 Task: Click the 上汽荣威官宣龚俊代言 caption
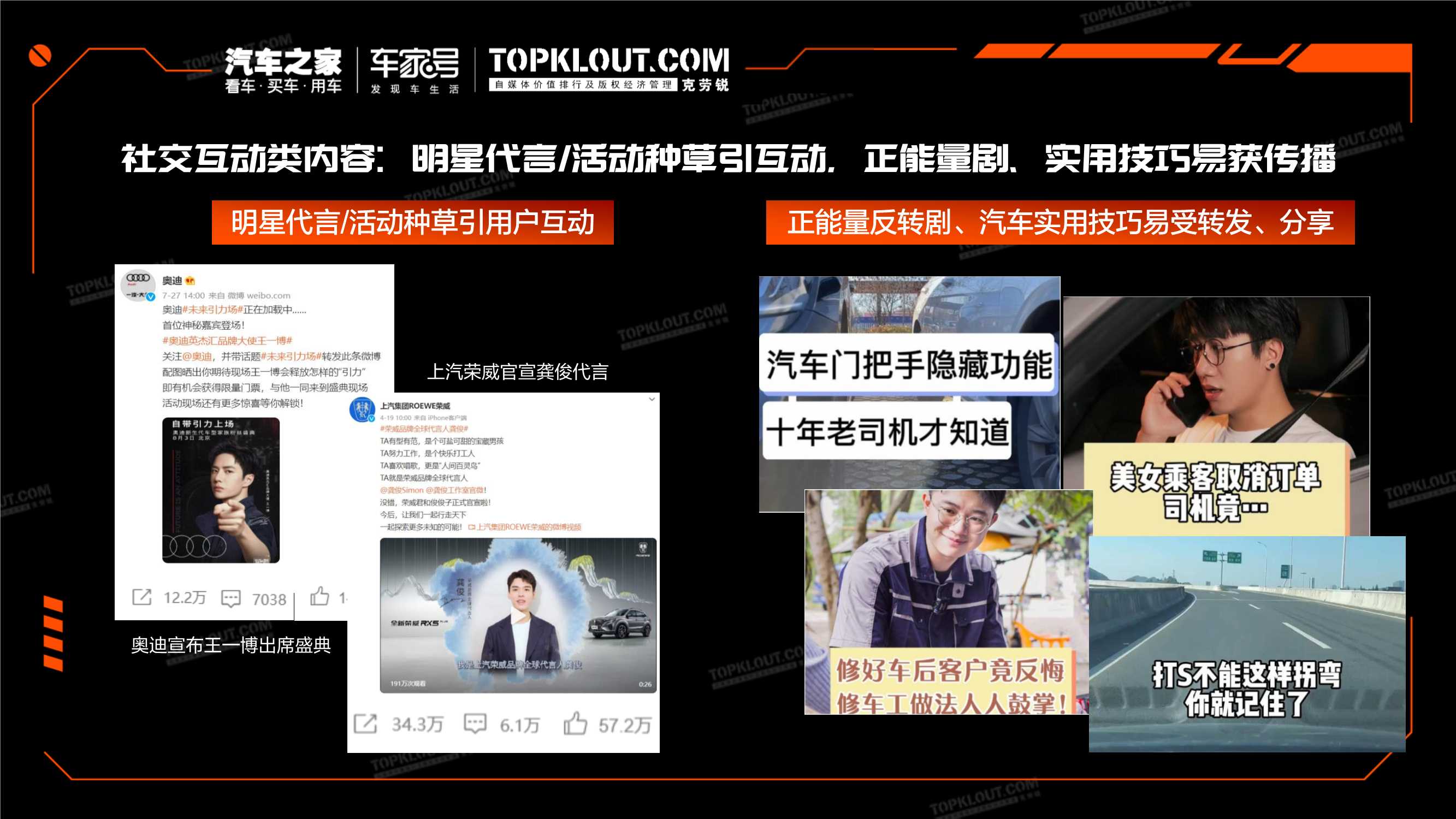tap(517, 372)
